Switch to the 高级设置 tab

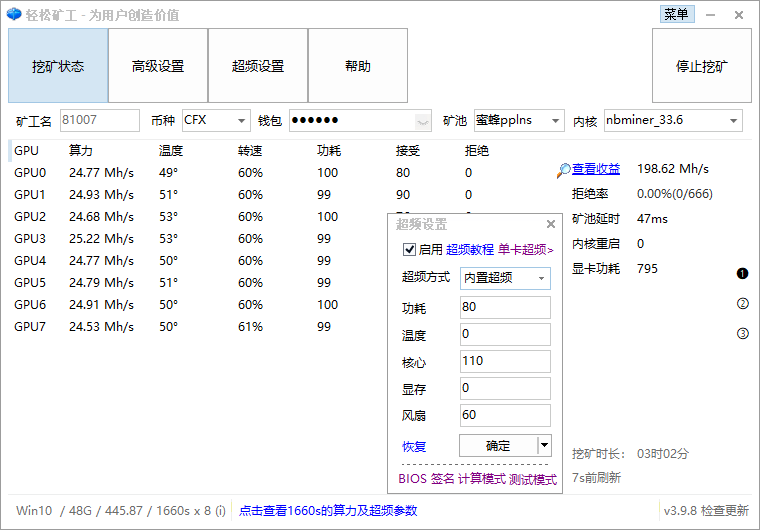click(158, 66)
